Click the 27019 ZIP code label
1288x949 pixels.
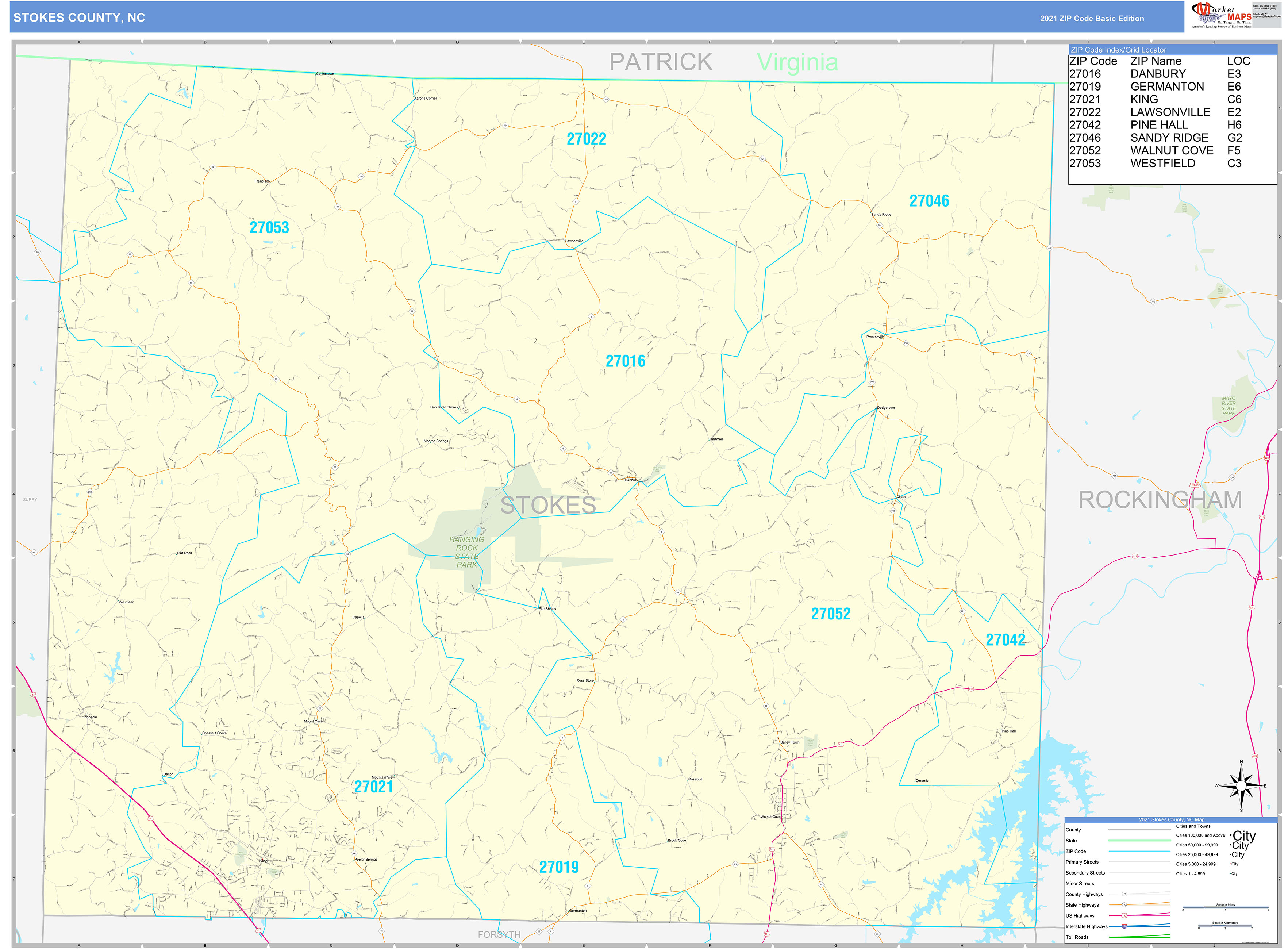(558, 868)
